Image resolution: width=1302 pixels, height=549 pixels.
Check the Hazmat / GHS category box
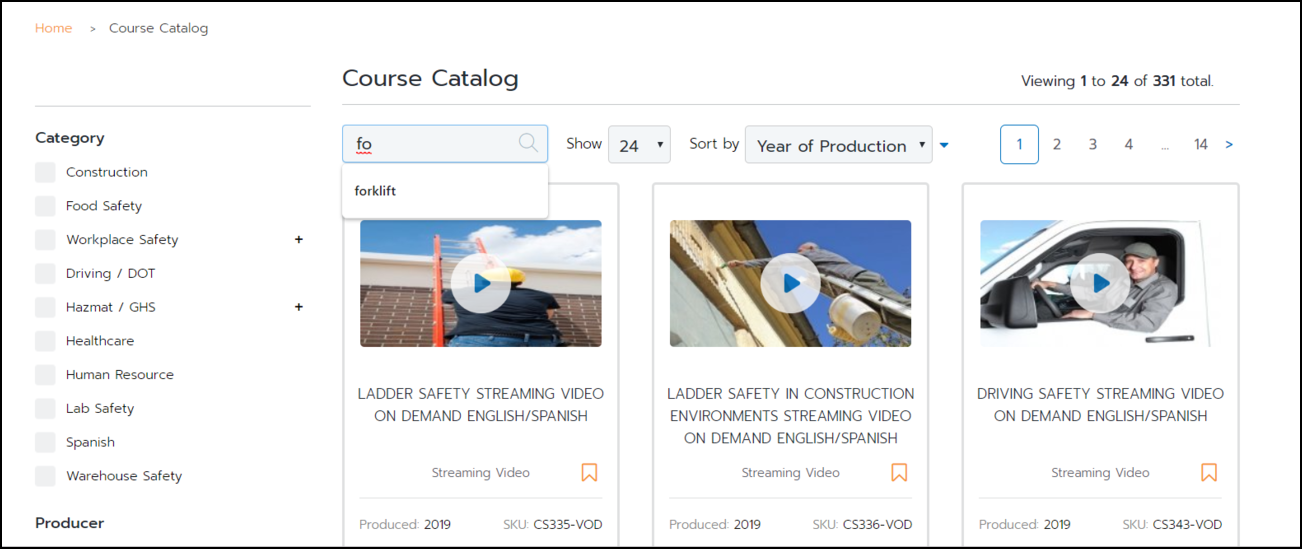45,307
